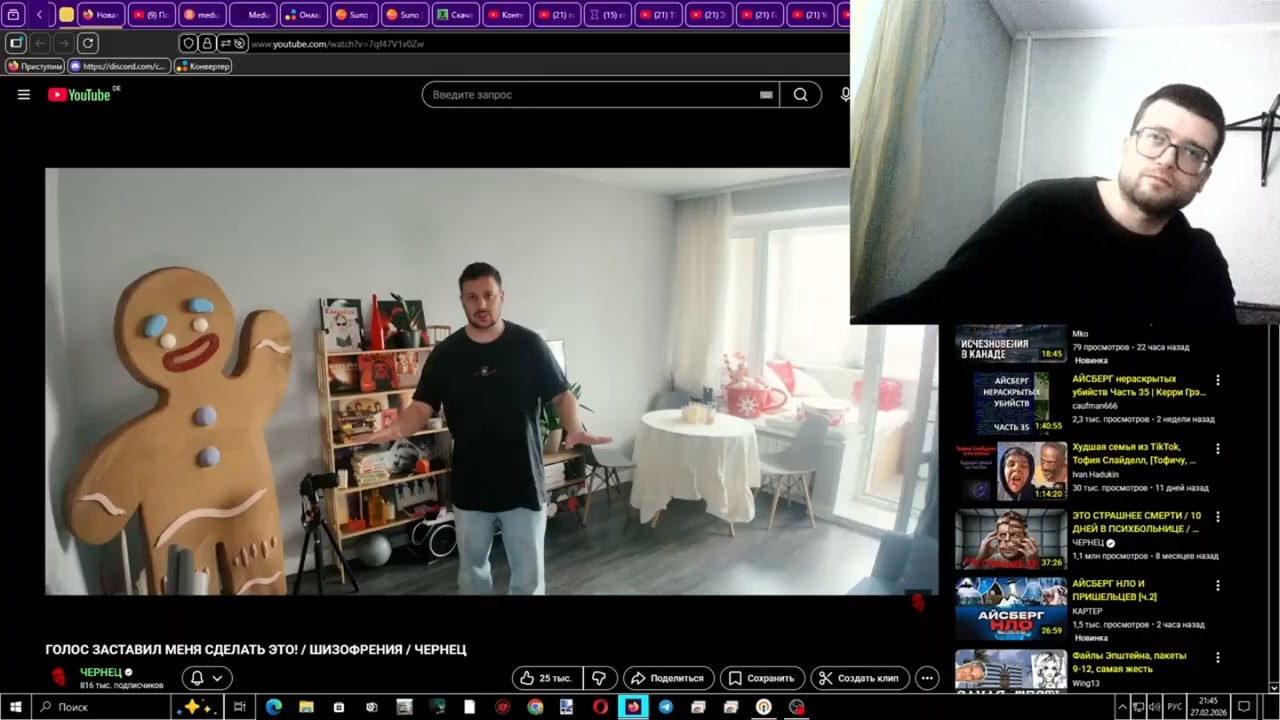
Task: Reload the page with the refresh button
Action: [x=88, y=43]
